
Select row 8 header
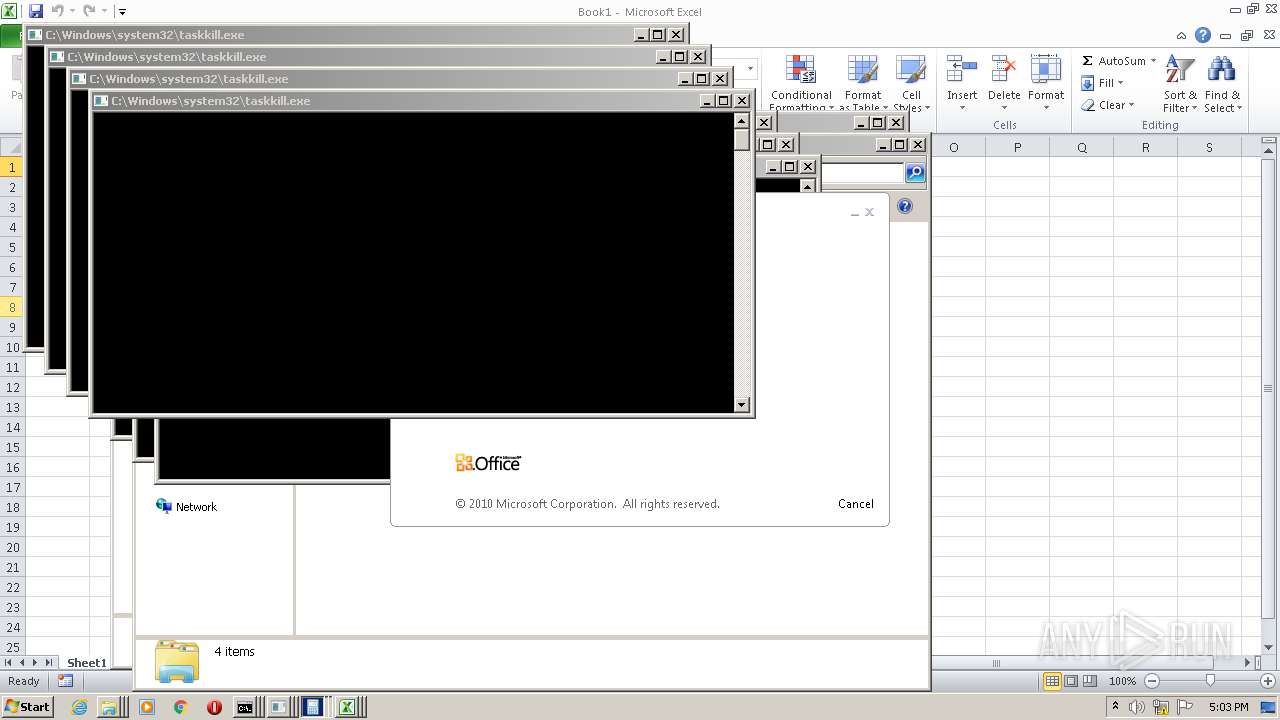(12, 307)
